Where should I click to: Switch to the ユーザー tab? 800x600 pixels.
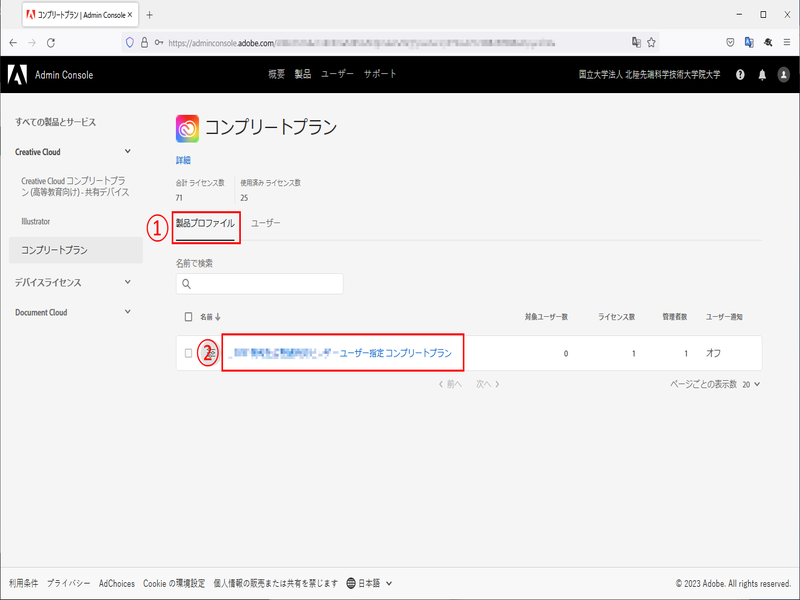pos(266,223)
